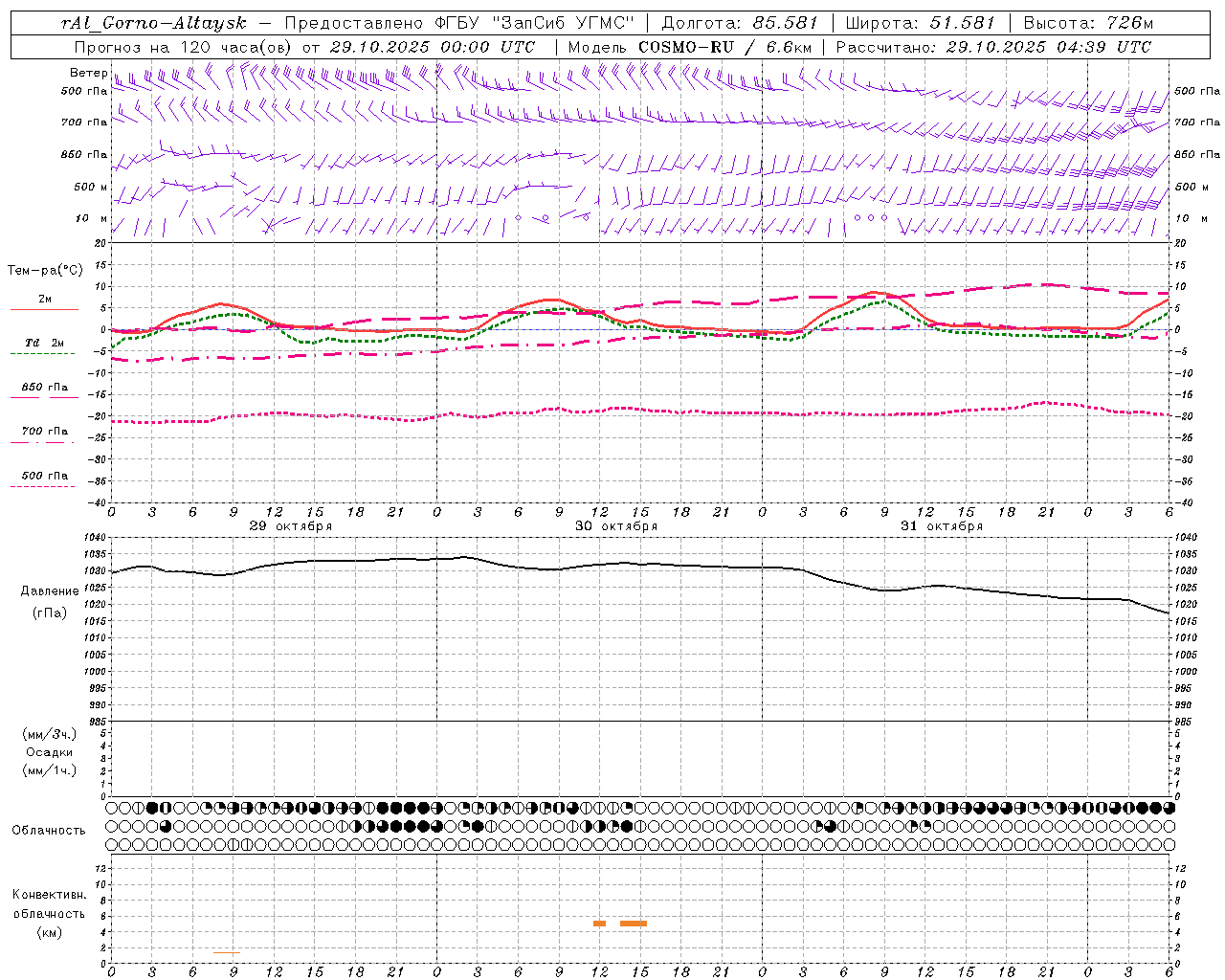Click the Td 2м dew point legend entry
The height and width of the screenshot is (980, 1225).
(x=45, y=343)
